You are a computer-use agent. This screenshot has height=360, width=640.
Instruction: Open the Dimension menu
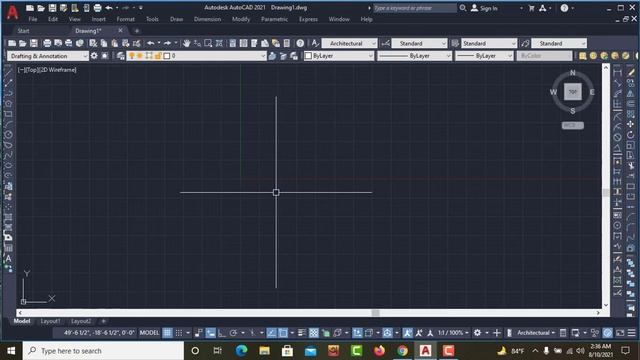[207, 19]
